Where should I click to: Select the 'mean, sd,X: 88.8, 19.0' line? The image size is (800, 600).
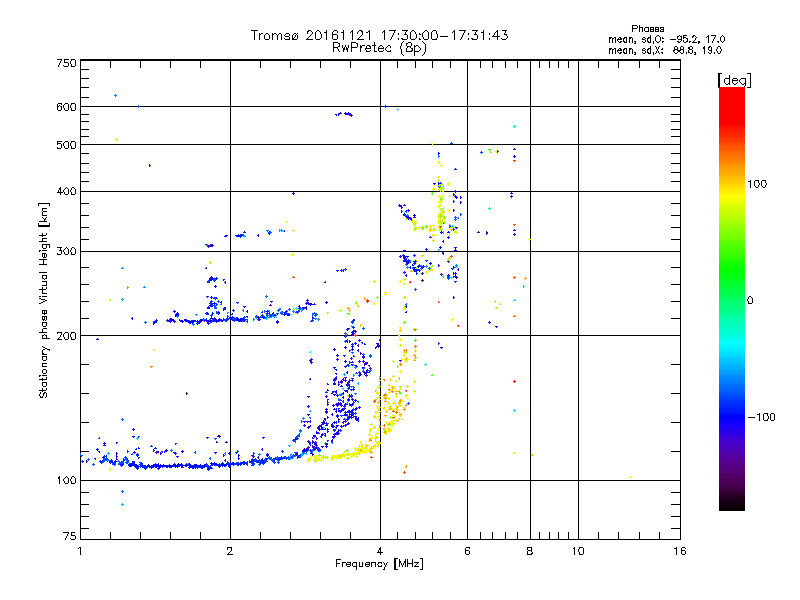click(x=665, y=50)
